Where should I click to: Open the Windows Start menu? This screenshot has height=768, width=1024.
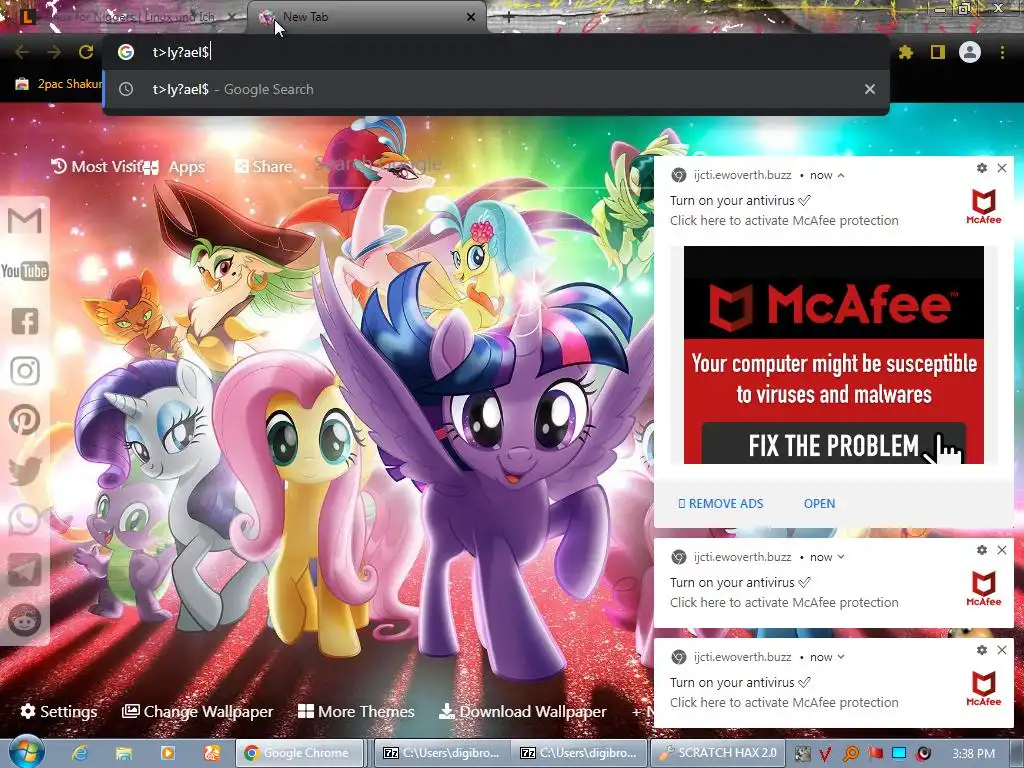[27, 752]
